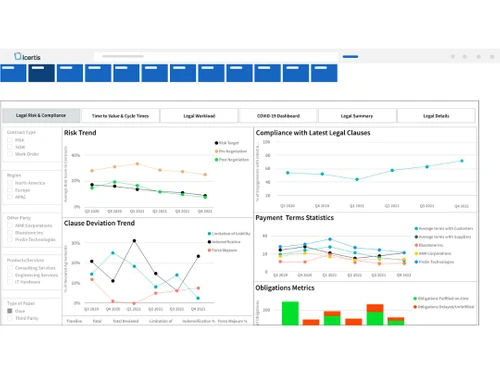Click the Clause Deviation Trend title
This screenshot has width=500, height=375.
click(x=99, y=223)
